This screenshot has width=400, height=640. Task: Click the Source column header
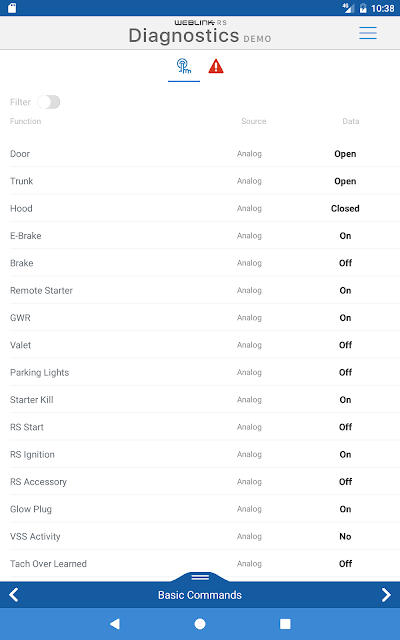(253, 121)
